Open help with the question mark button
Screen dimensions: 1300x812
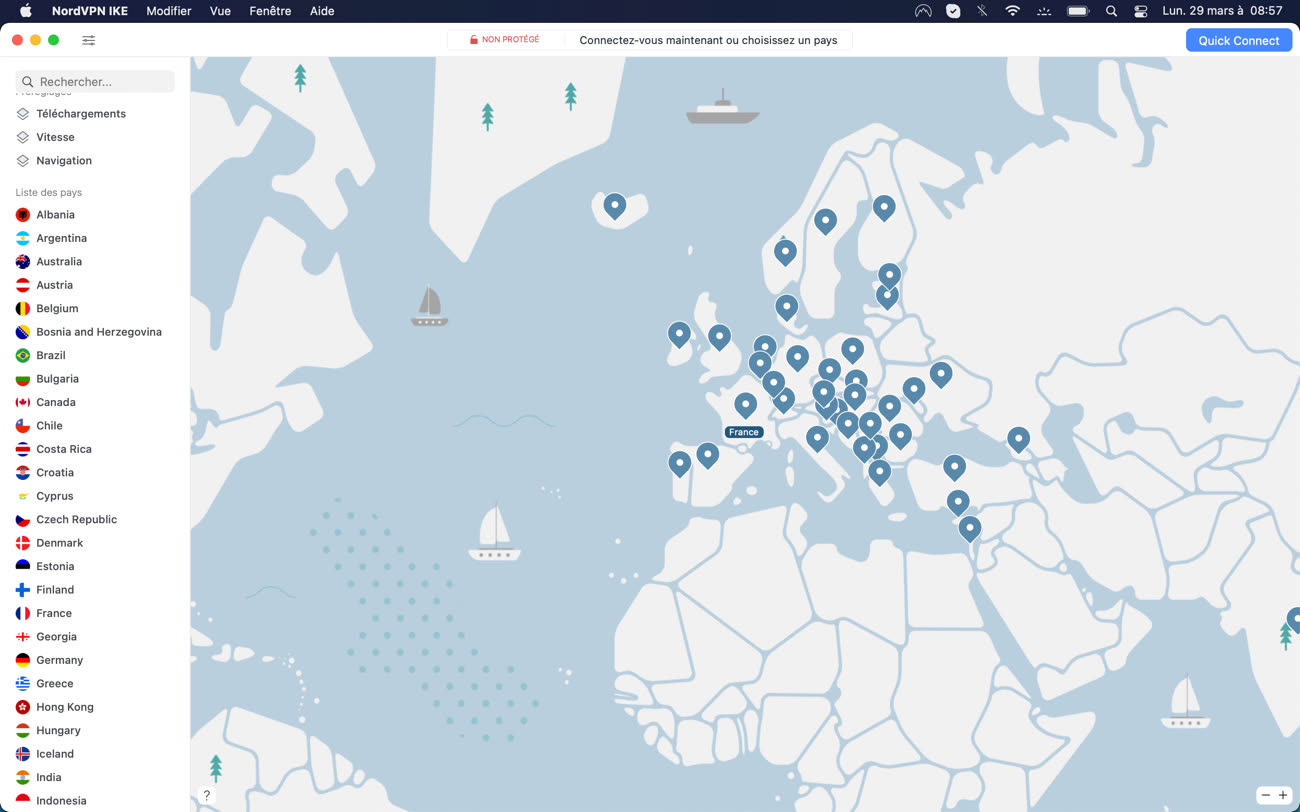pyautogui.click(x=207, y=796)
